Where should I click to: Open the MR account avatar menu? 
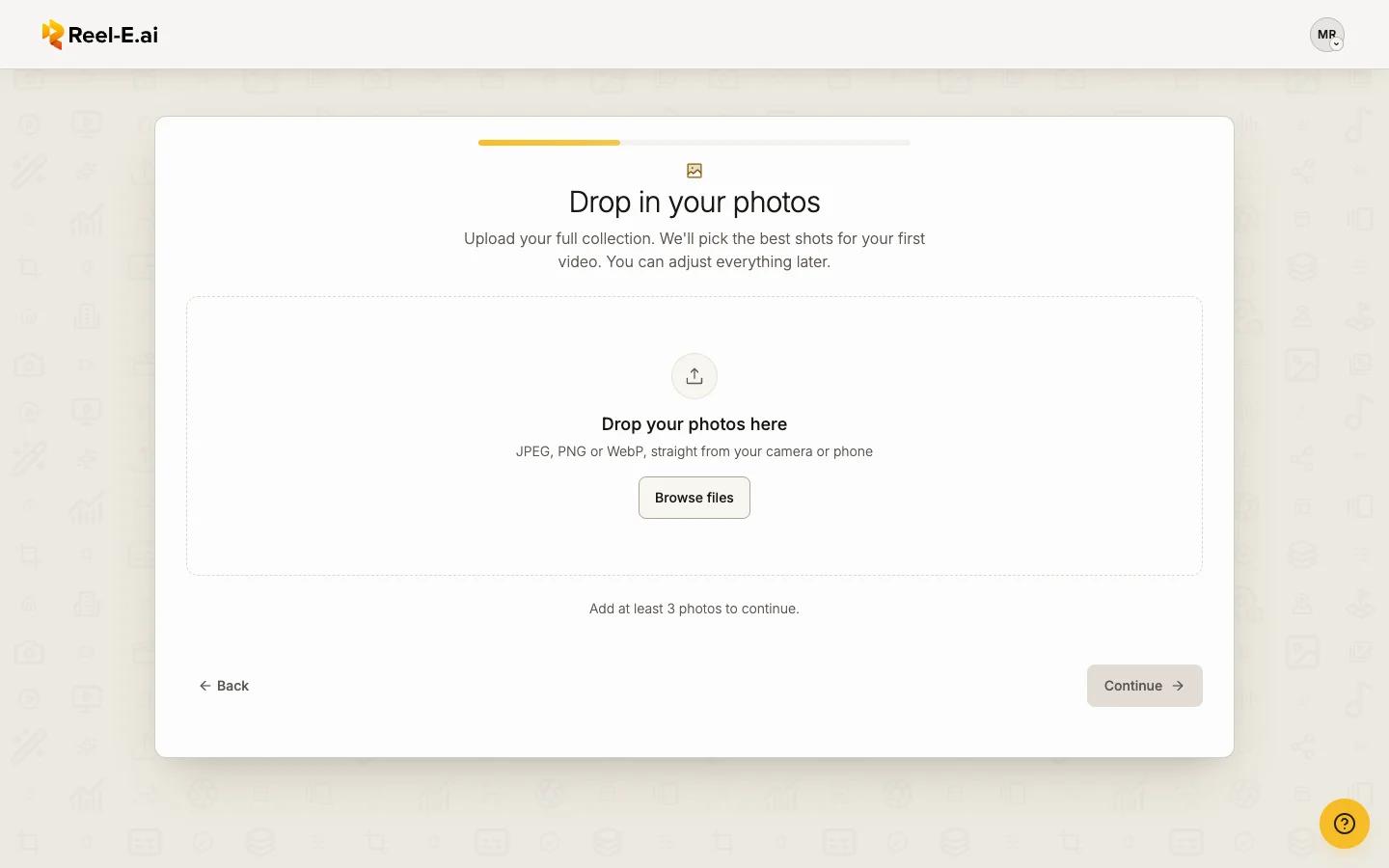pos(1327,35)
